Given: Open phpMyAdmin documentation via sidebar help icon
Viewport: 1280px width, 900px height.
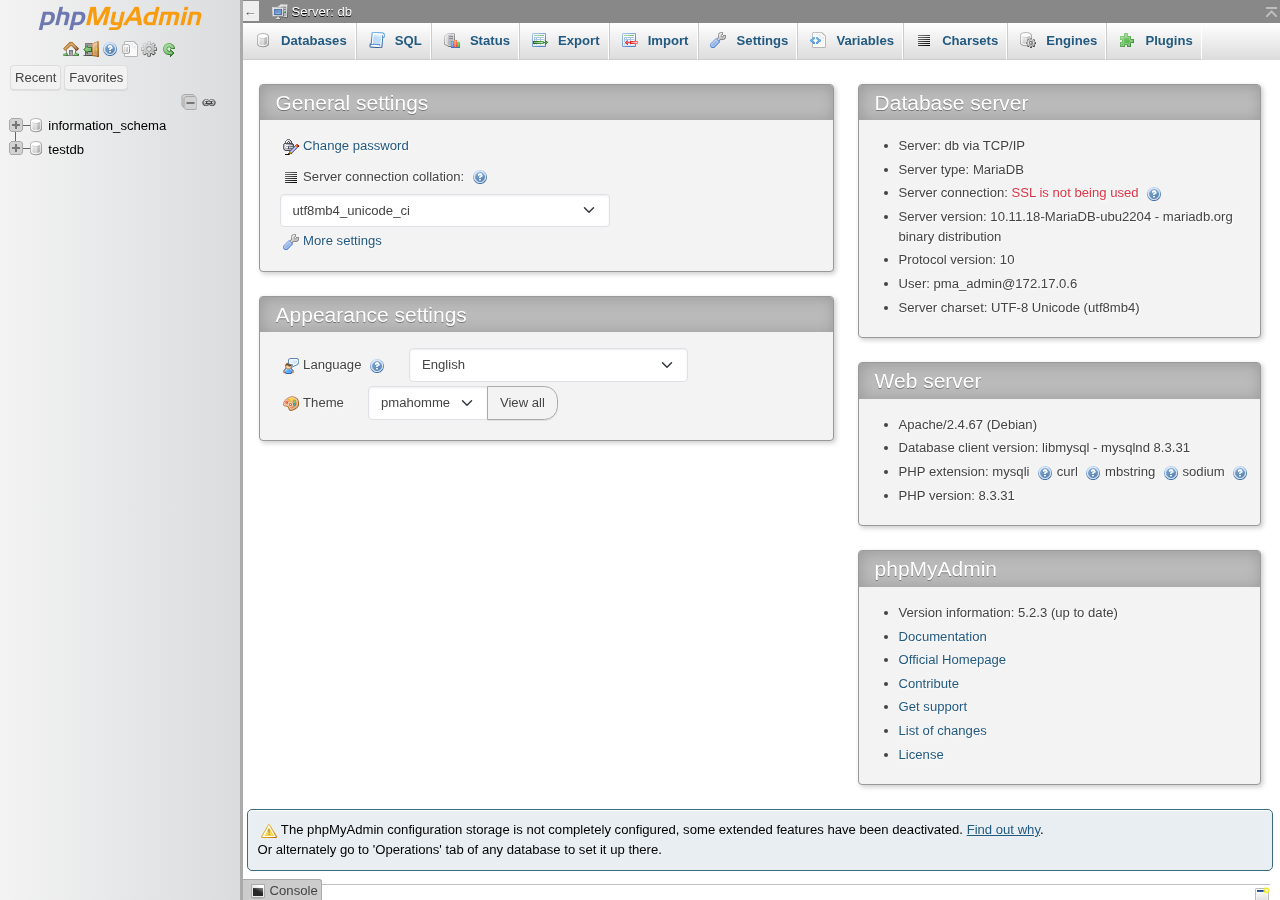Looking at the screenshot, I should point(110,49).
